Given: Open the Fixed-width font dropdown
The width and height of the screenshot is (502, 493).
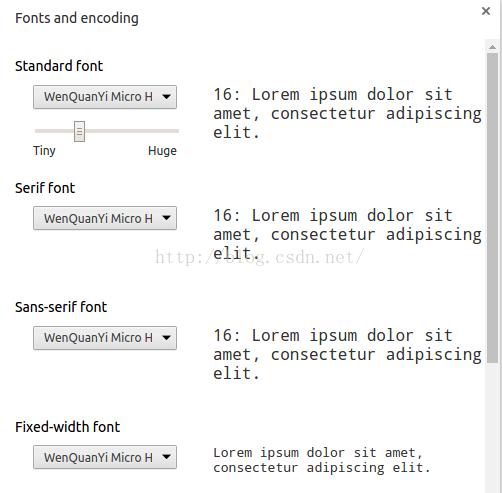Looking at the screenshot, I should pos(105,457).
